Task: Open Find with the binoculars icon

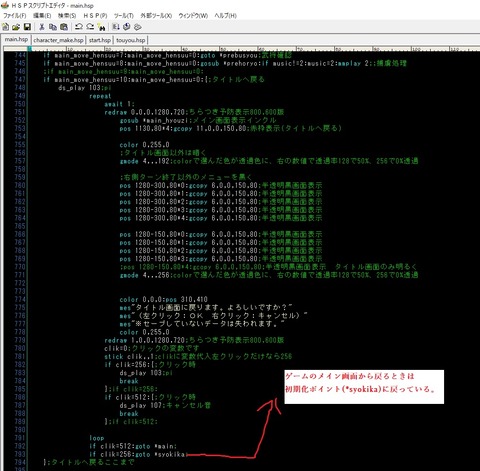Action: [101, 27]
